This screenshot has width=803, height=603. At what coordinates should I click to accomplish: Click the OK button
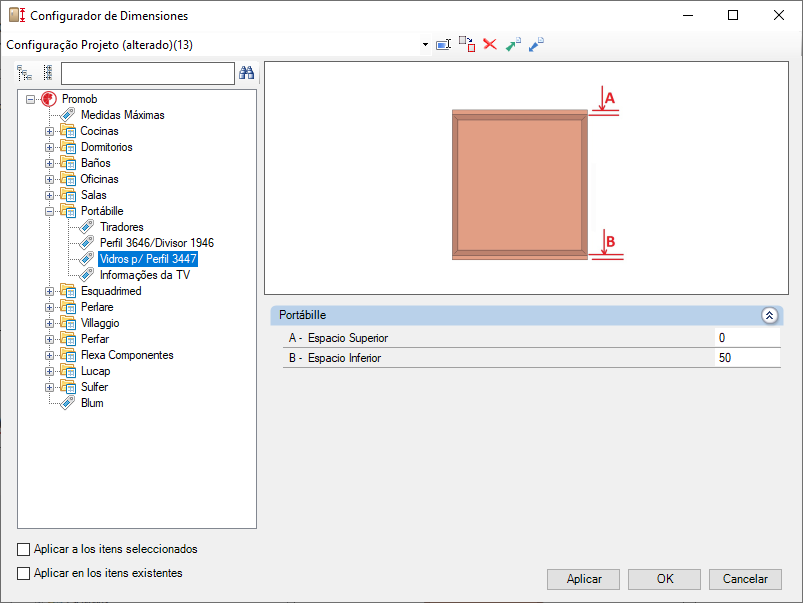point(664,579)
